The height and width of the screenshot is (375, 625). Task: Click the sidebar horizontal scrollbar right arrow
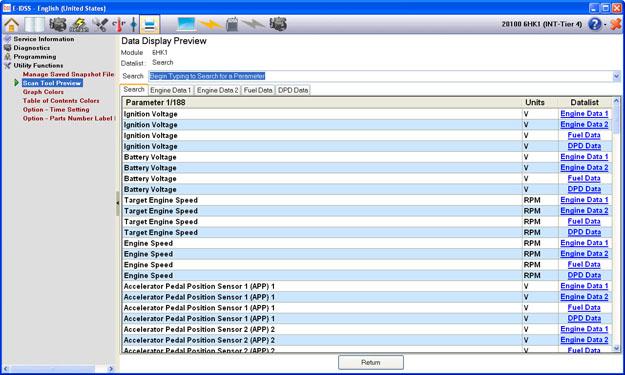111,369
